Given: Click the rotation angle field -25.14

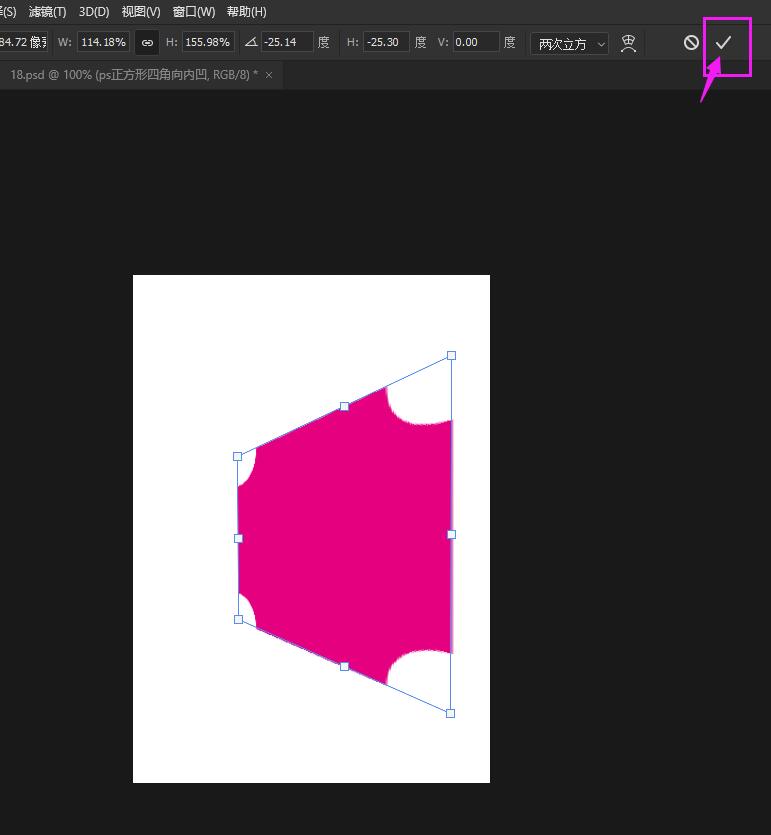Looking at the screenshot, I should tap(287, 42).
